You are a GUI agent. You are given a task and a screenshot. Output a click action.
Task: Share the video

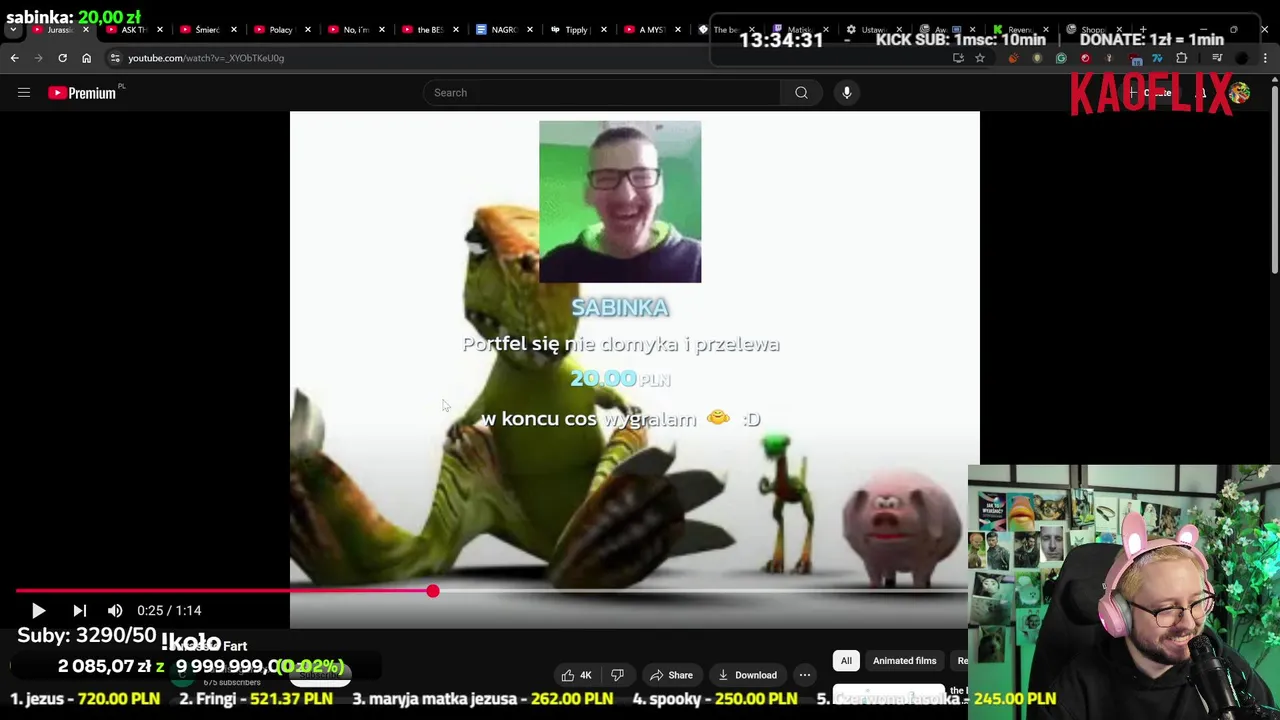(670, 675)
